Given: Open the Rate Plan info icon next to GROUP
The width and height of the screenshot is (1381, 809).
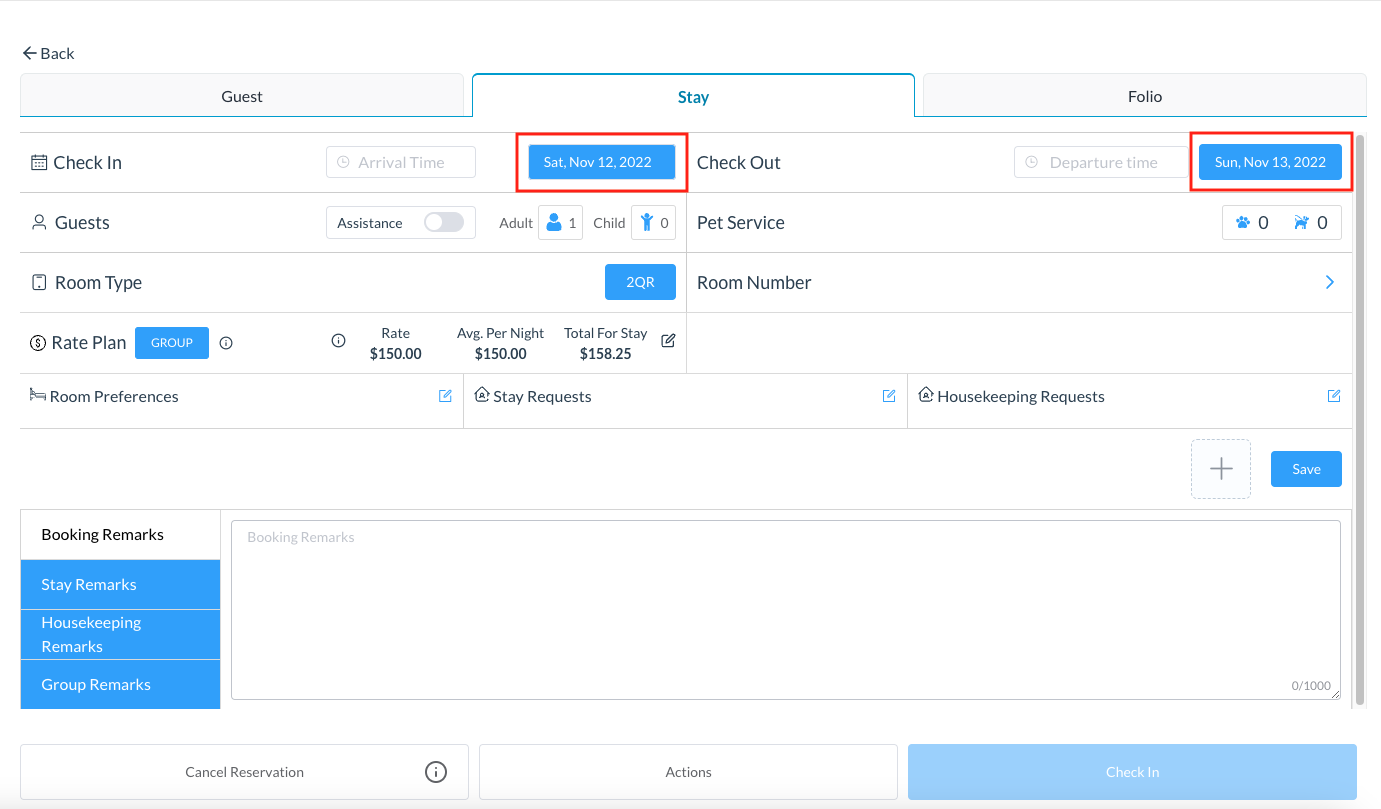Looking at the screenshot, I should [x=226, y=342].
